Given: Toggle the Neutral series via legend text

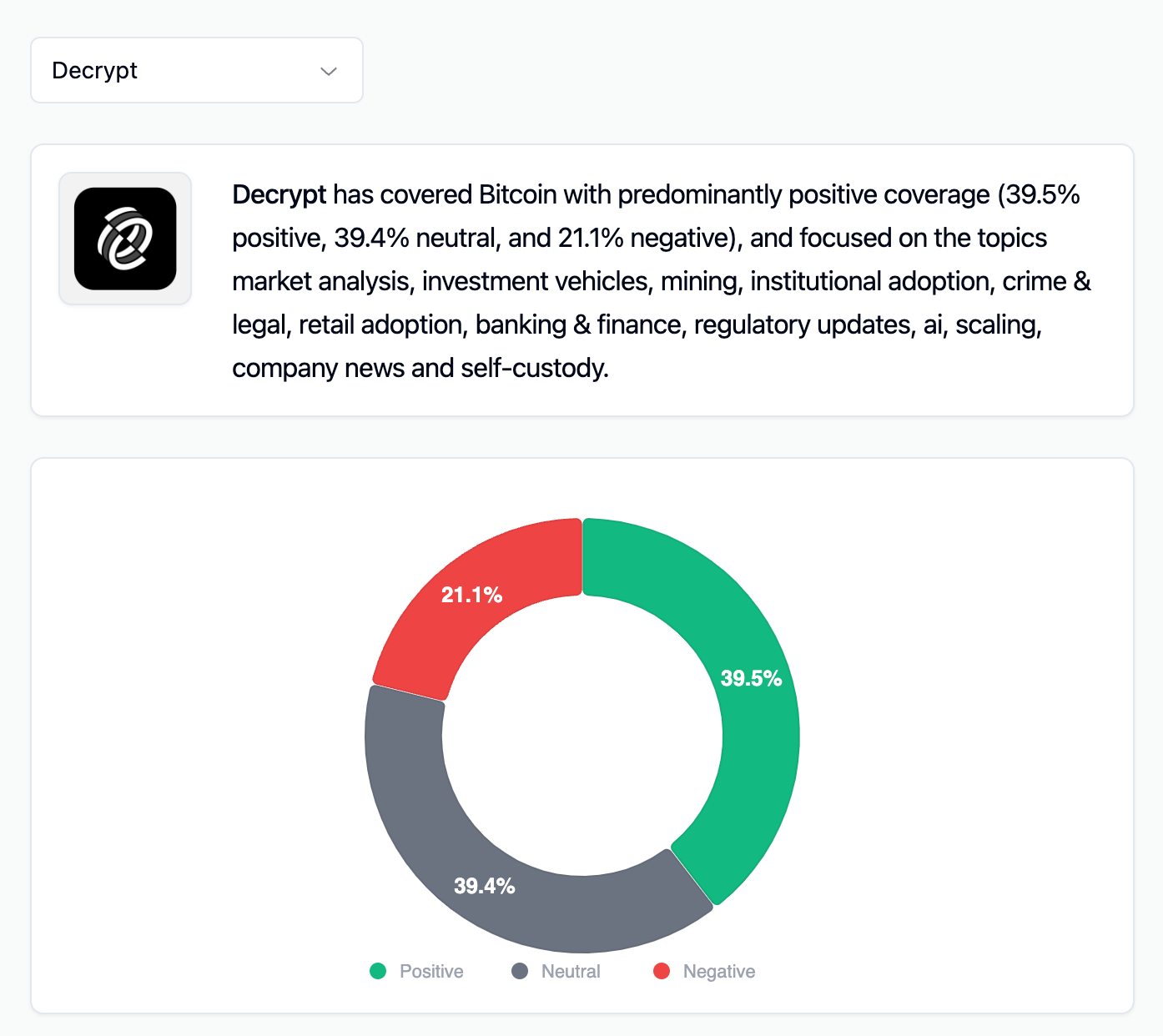Looking at the screenshot, I should pyautogui.click(x=571, y=971).
